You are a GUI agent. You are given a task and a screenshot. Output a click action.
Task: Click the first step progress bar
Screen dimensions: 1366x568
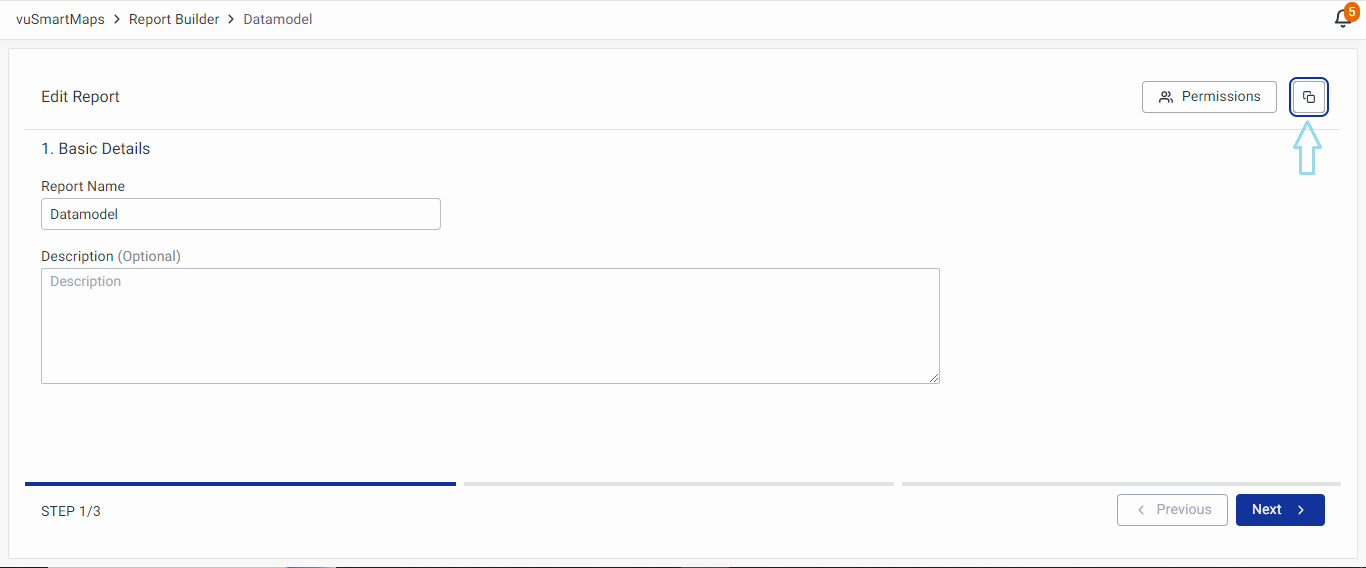(x=240, y=484)
